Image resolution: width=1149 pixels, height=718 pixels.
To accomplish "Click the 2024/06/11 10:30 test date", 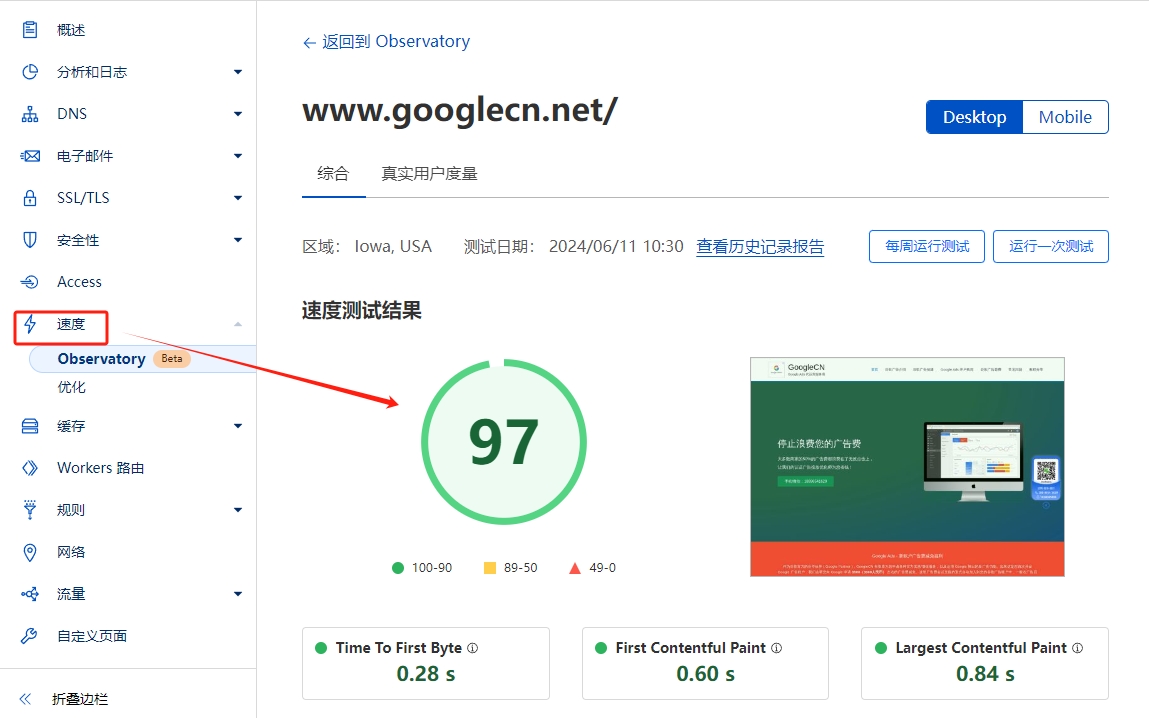I will [616, 246].
